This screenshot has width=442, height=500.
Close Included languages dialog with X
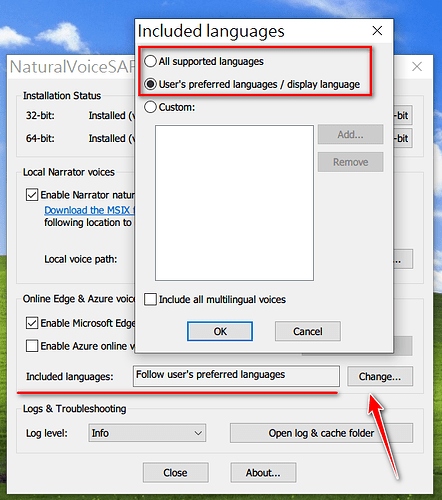click(377, 31)
